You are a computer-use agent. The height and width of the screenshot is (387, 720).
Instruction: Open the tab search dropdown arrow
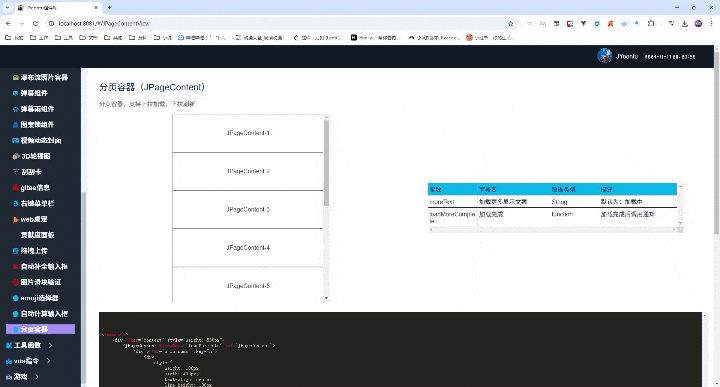click(7, 7)
